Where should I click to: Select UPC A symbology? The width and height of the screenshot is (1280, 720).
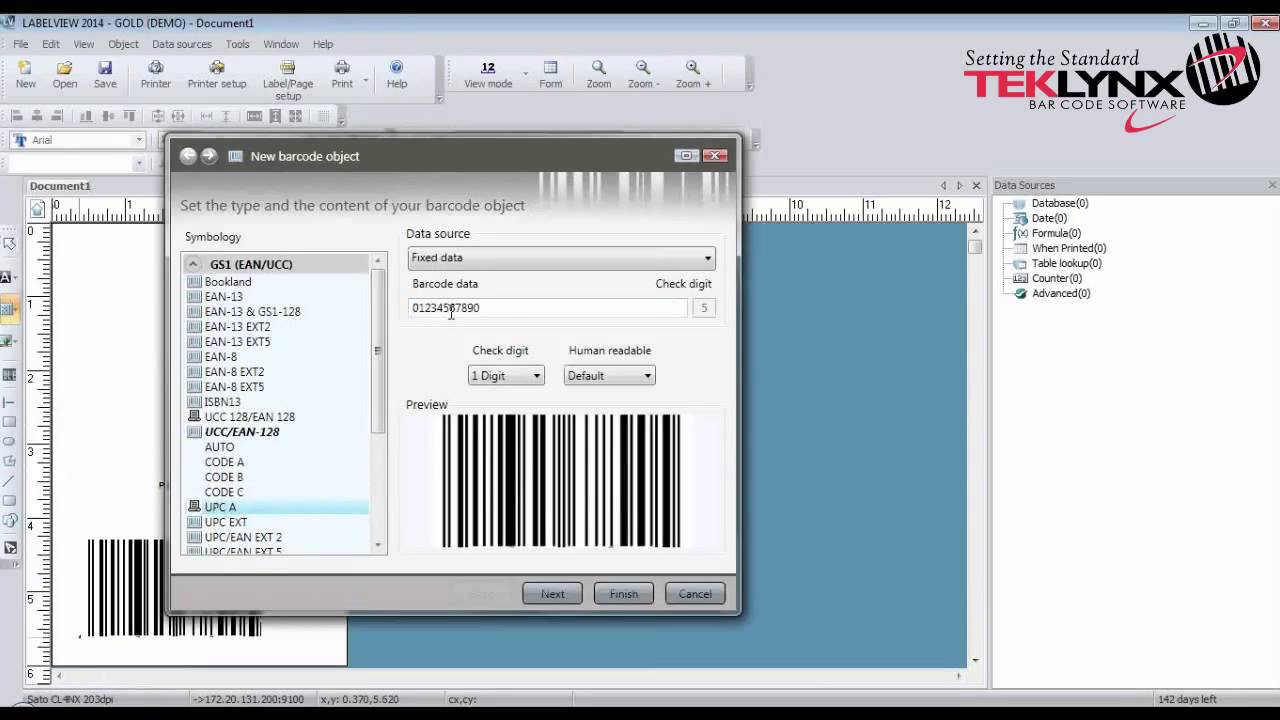click(220, 507)
